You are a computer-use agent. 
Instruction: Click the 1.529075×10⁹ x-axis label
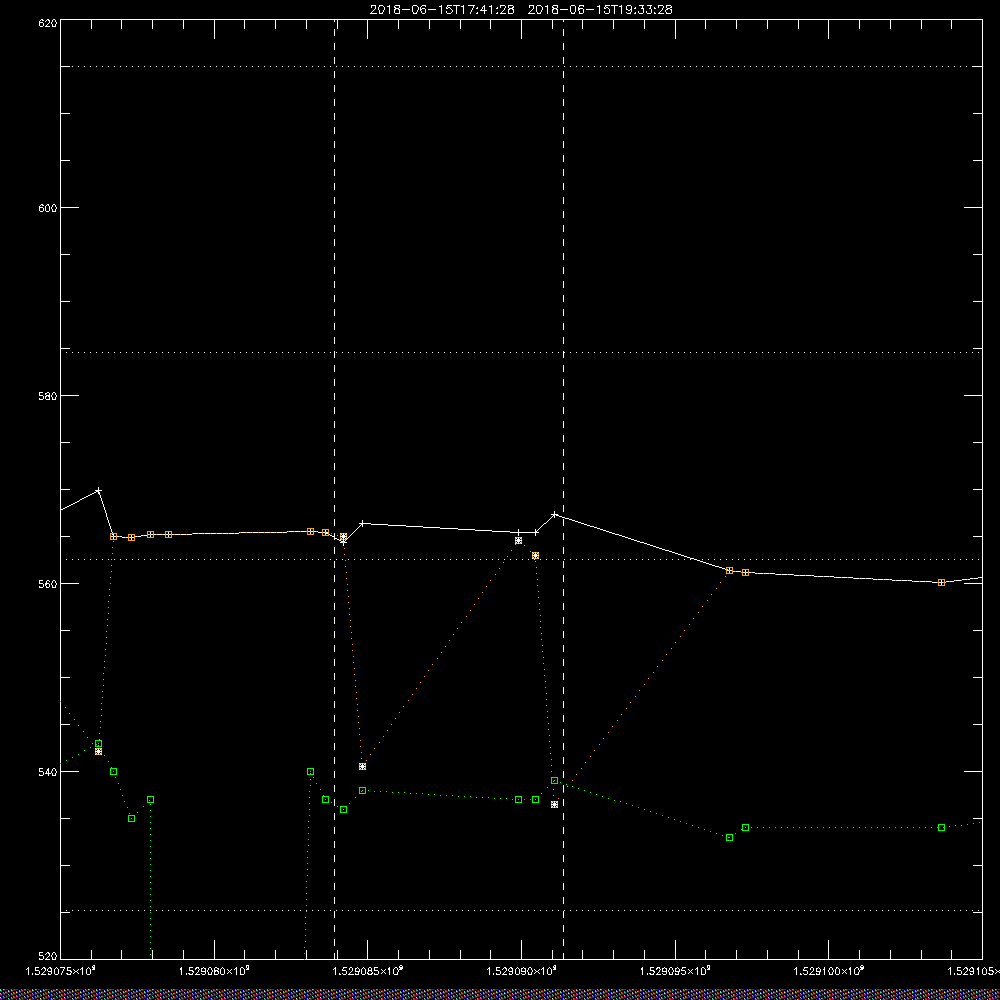[x=61, y=971]
